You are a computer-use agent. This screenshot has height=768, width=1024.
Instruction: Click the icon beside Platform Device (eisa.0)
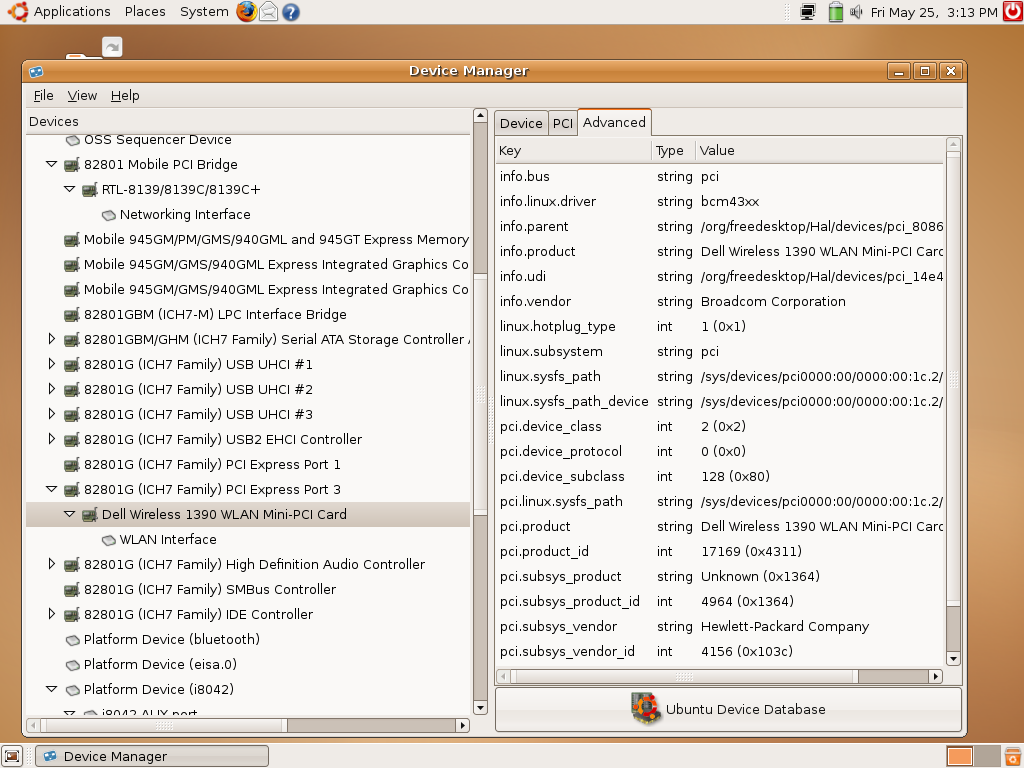coord(72,665)
